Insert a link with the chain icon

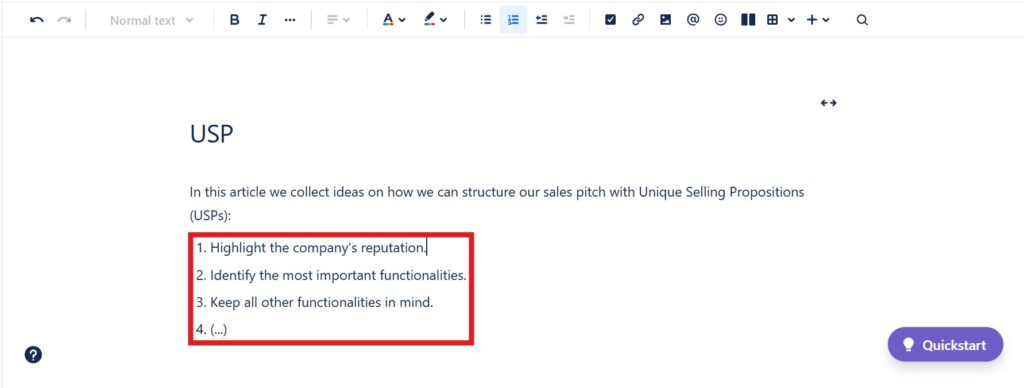637,20
